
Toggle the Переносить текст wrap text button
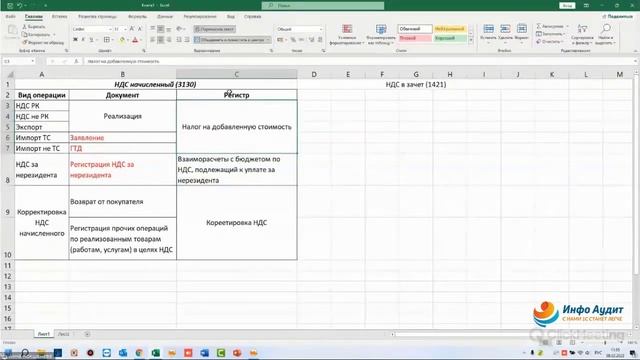click(x=214, y=29)
